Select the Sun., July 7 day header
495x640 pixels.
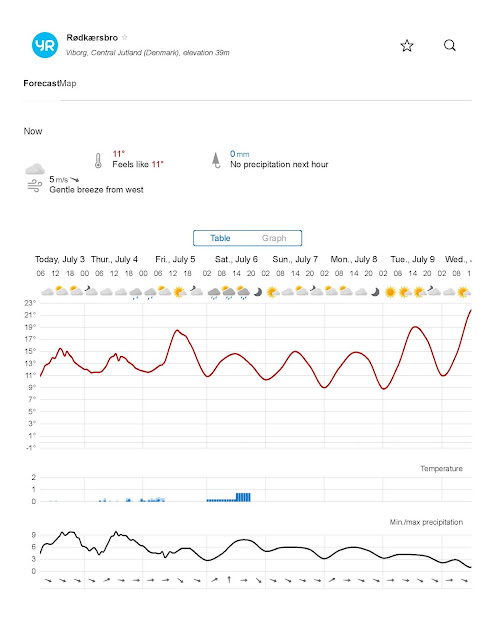[295, 259]
